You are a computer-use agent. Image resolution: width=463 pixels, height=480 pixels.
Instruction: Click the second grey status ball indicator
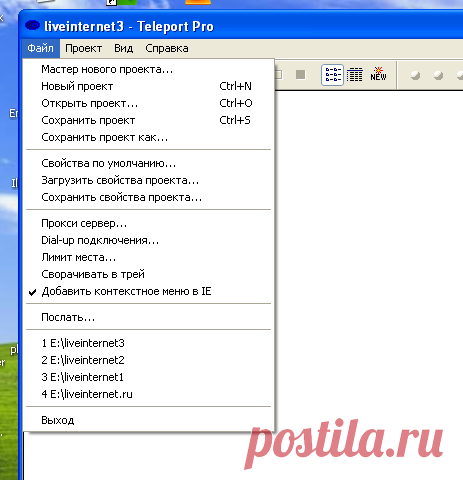(x=438, y=75)
